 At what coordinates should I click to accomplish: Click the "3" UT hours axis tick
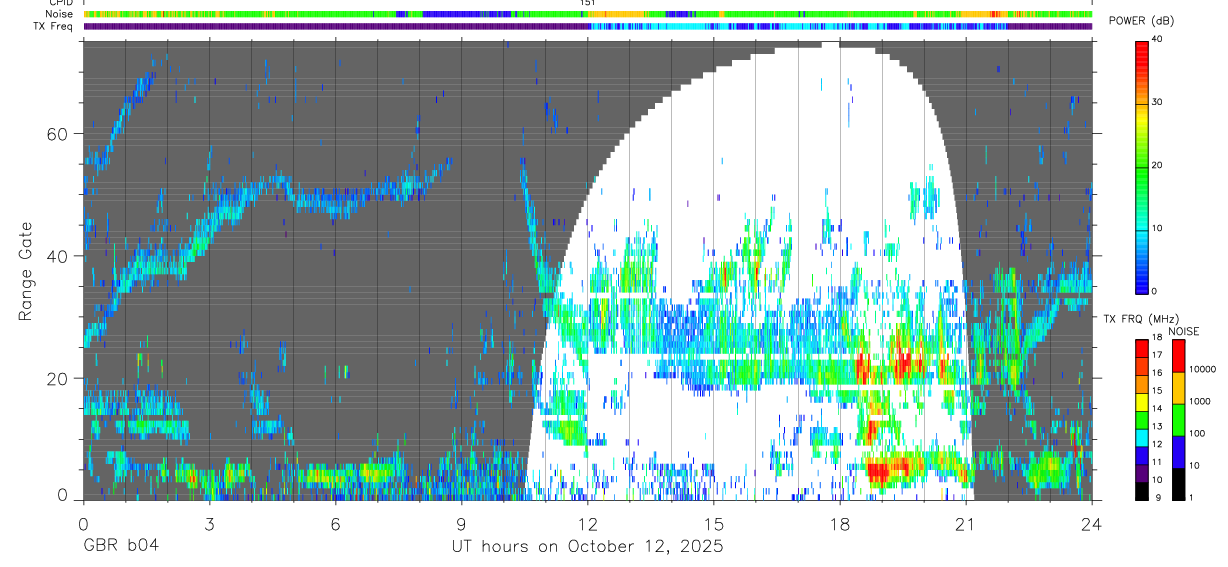tap(209, 524)
